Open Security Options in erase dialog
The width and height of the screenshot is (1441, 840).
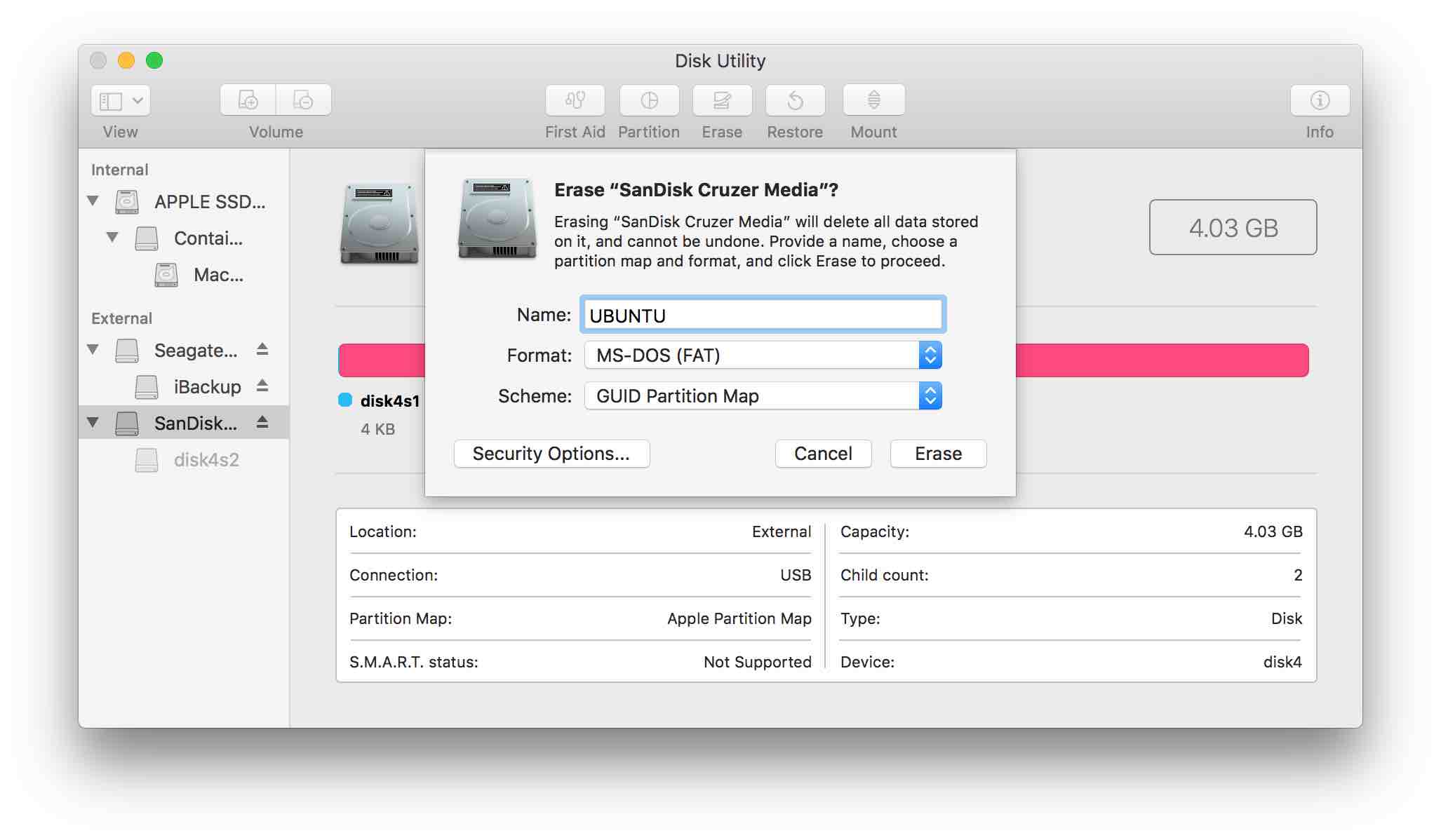point(551,454)
